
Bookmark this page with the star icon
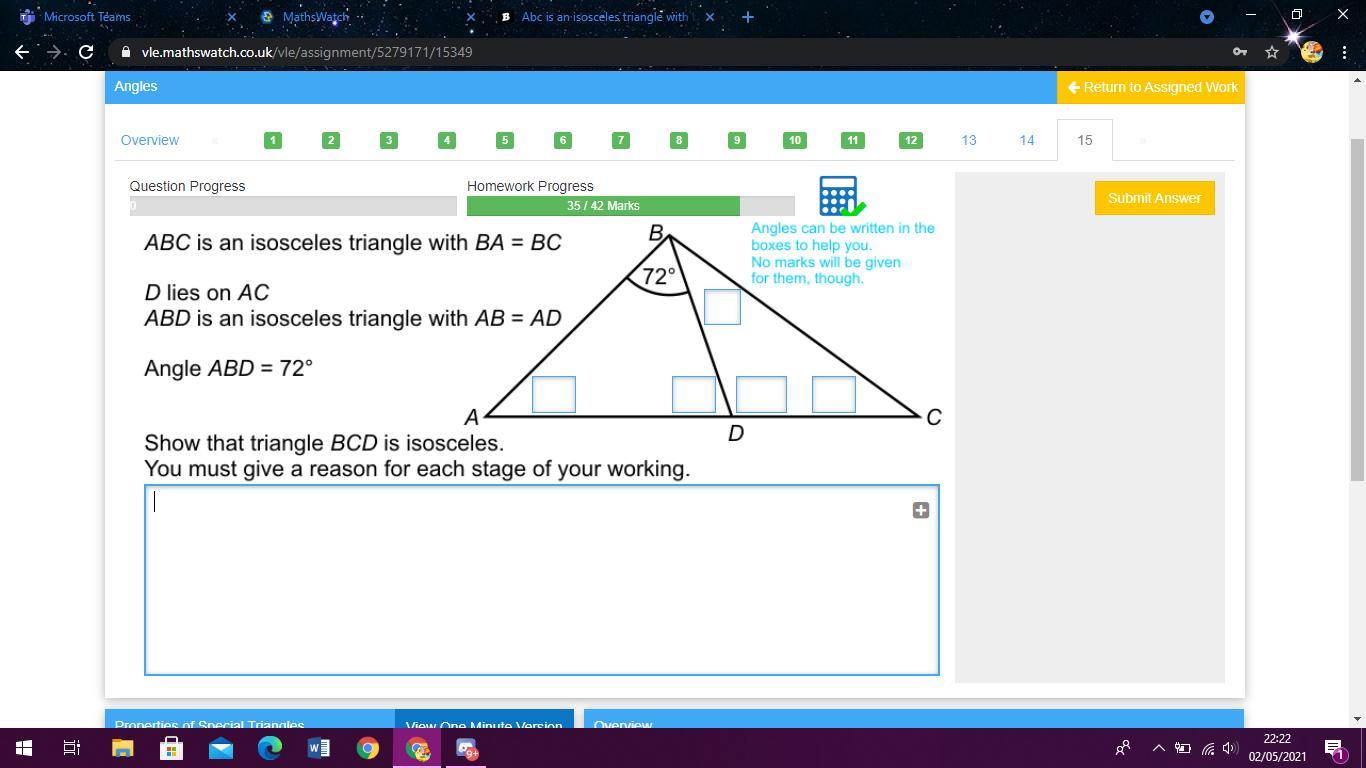point(1272,52)
